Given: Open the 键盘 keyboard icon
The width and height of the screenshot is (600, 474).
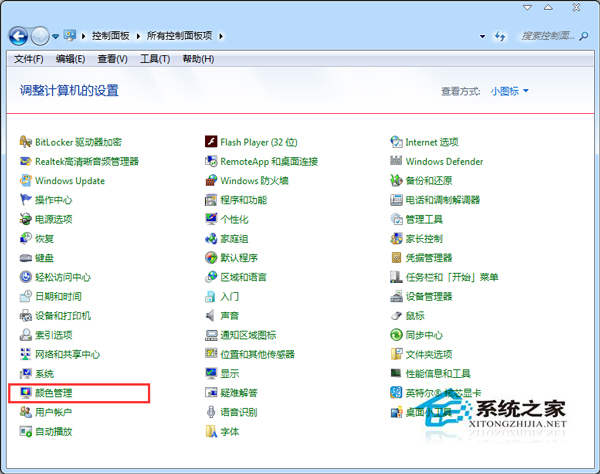Looking at the screenshot, I should click(x=26, y=258).
